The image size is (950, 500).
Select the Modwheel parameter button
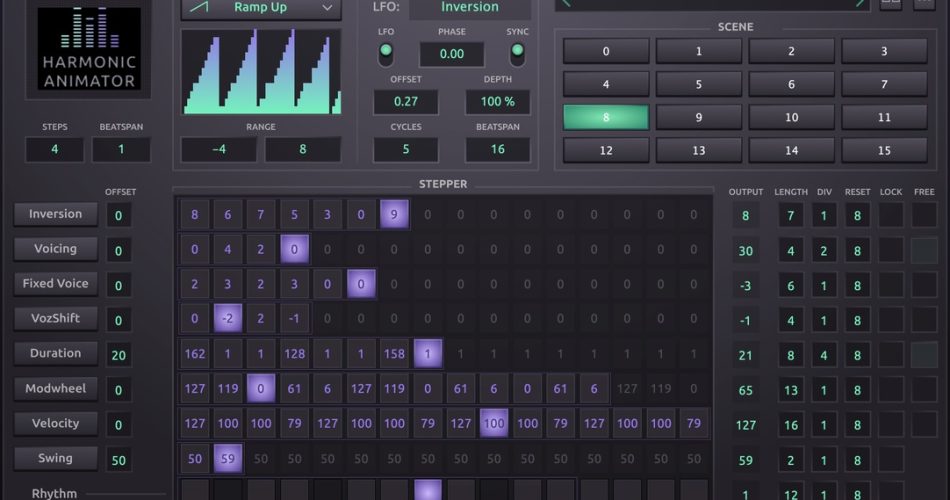[x=56, y=388]
